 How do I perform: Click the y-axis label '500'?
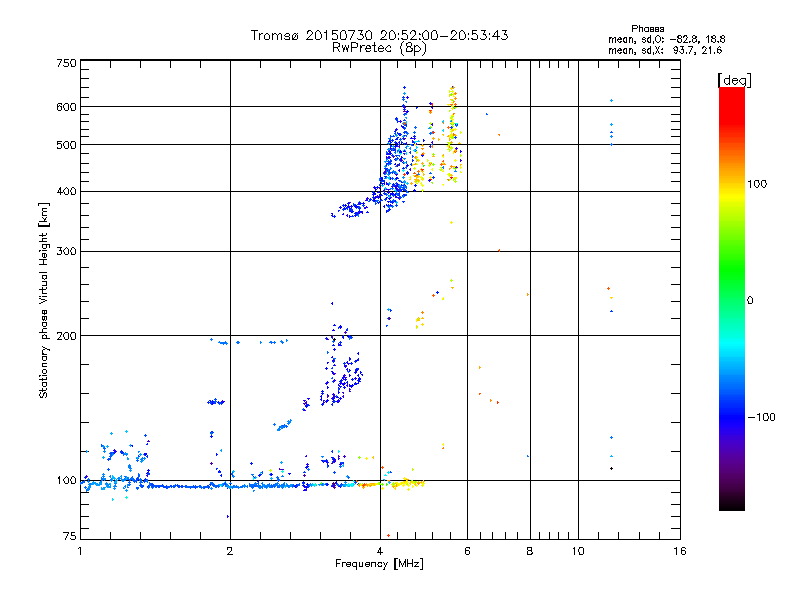(66, 145)
